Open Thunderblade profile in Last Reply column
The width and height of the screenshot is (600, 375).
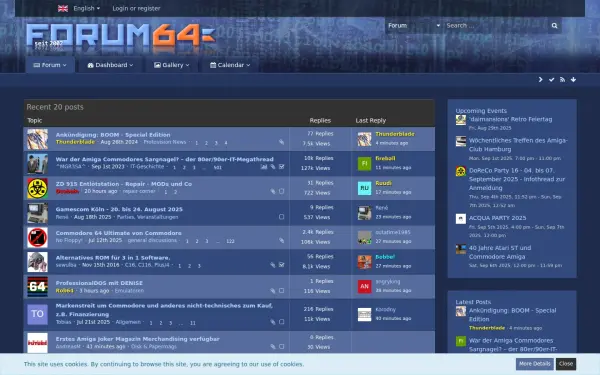pyautogui.click(x=395, y=134)
